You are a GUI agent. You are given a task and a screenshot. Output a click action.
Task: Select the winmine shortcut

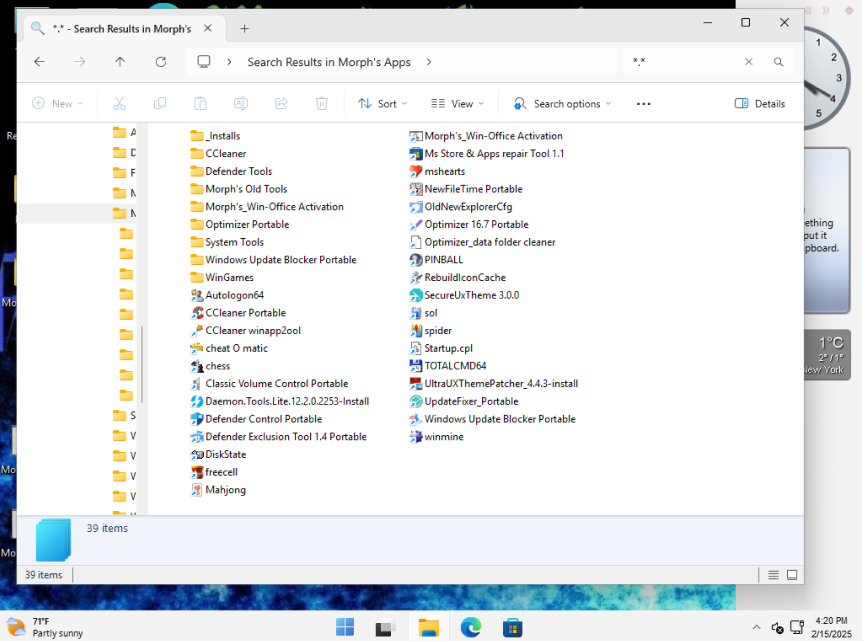[x=437, y=437]
